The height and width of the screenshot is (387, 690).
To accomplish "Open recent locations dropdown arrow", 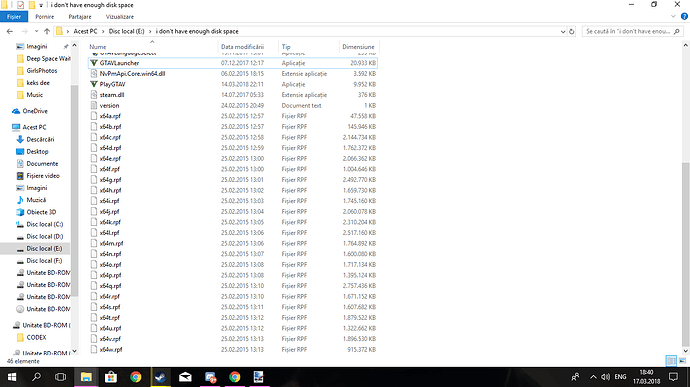I will click(36, 31).
